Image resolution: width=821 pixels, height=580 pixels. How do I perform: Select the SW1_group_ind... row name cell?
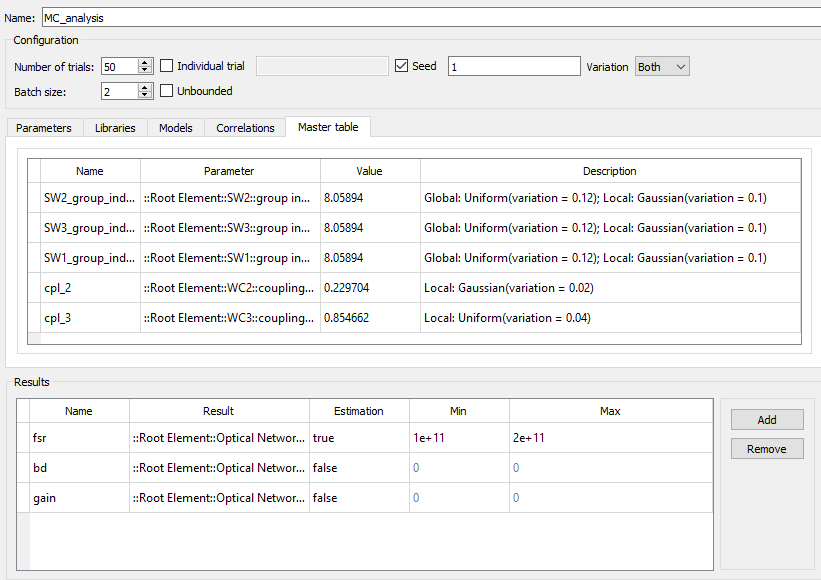pos(90,258)
